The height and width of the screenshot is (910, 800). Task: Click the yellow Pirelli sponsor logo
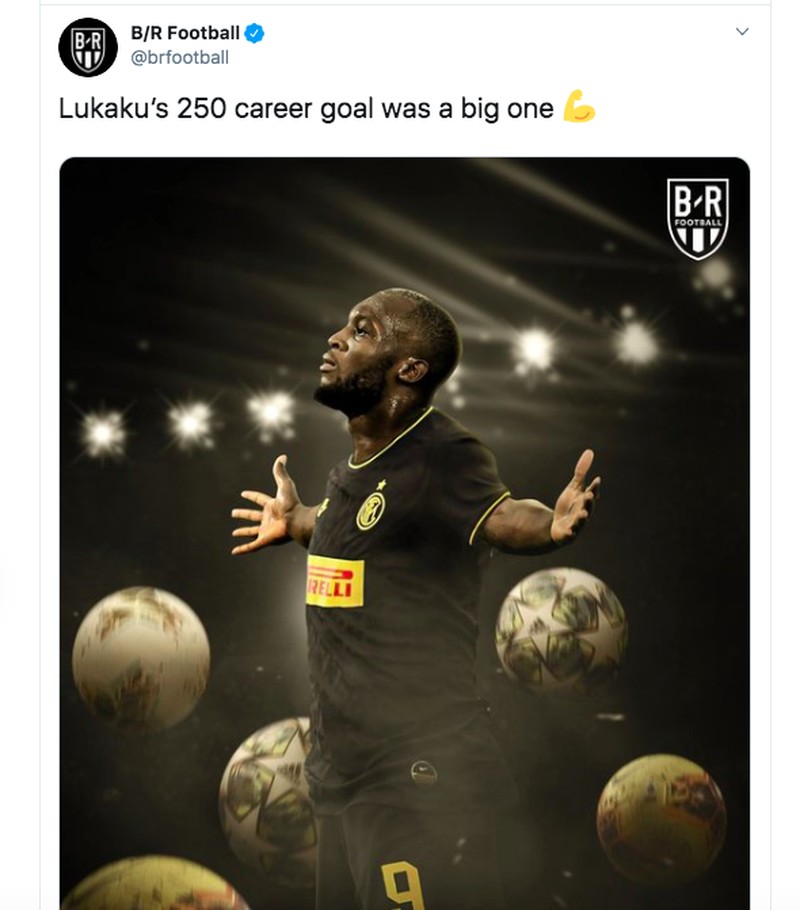(335, 581)
